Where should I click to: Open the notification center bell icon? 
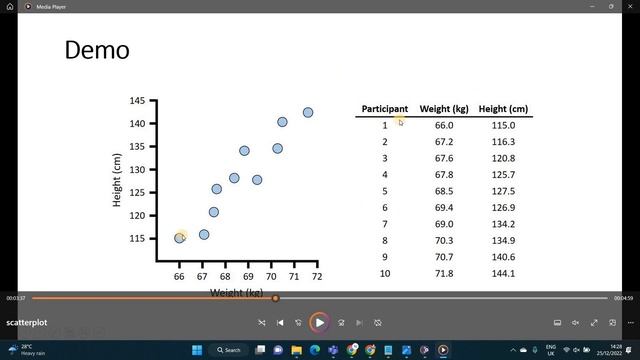tap(629, 350)
